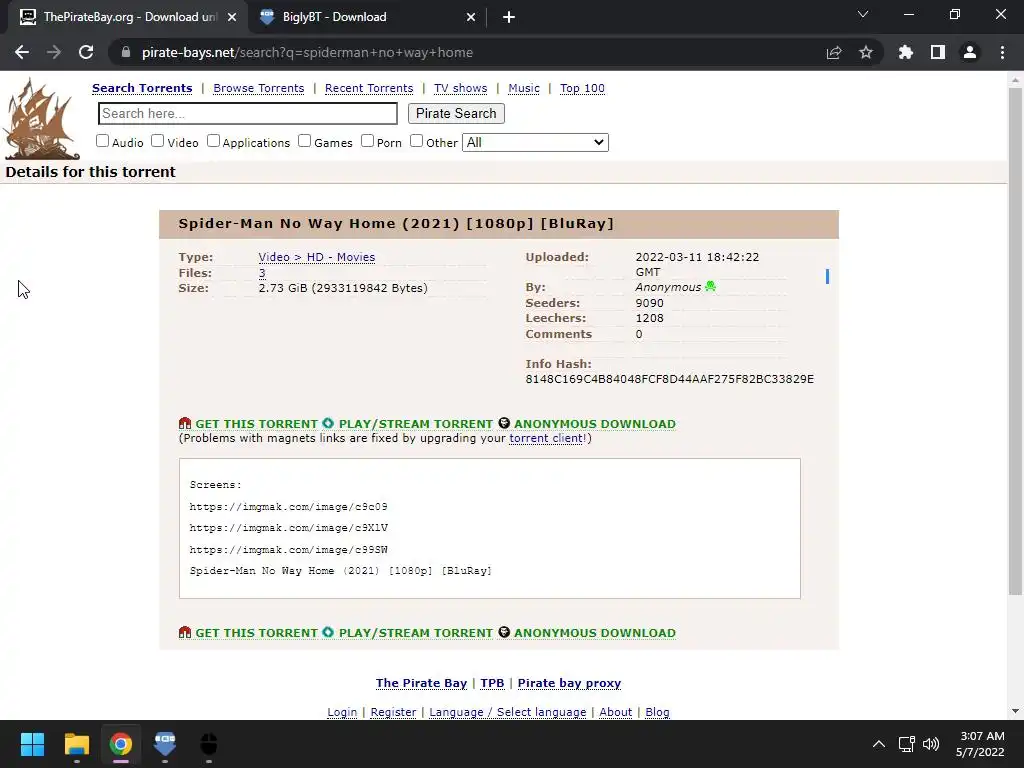Open the All category dropdown
This screenshot has width=1024, height=768.
535,142
